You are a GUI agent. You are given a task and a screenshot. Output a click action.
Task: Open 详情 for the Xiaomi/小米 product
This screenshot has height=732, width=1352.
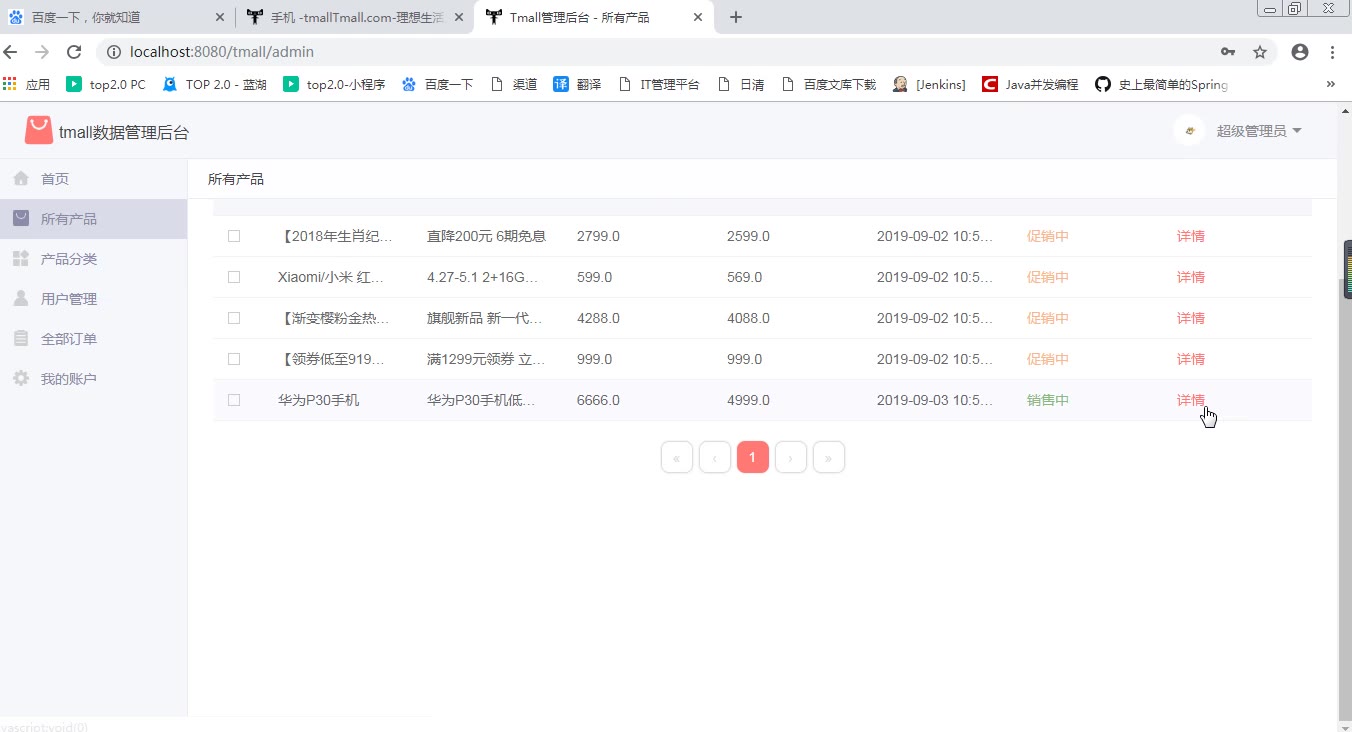point(1191,277)
